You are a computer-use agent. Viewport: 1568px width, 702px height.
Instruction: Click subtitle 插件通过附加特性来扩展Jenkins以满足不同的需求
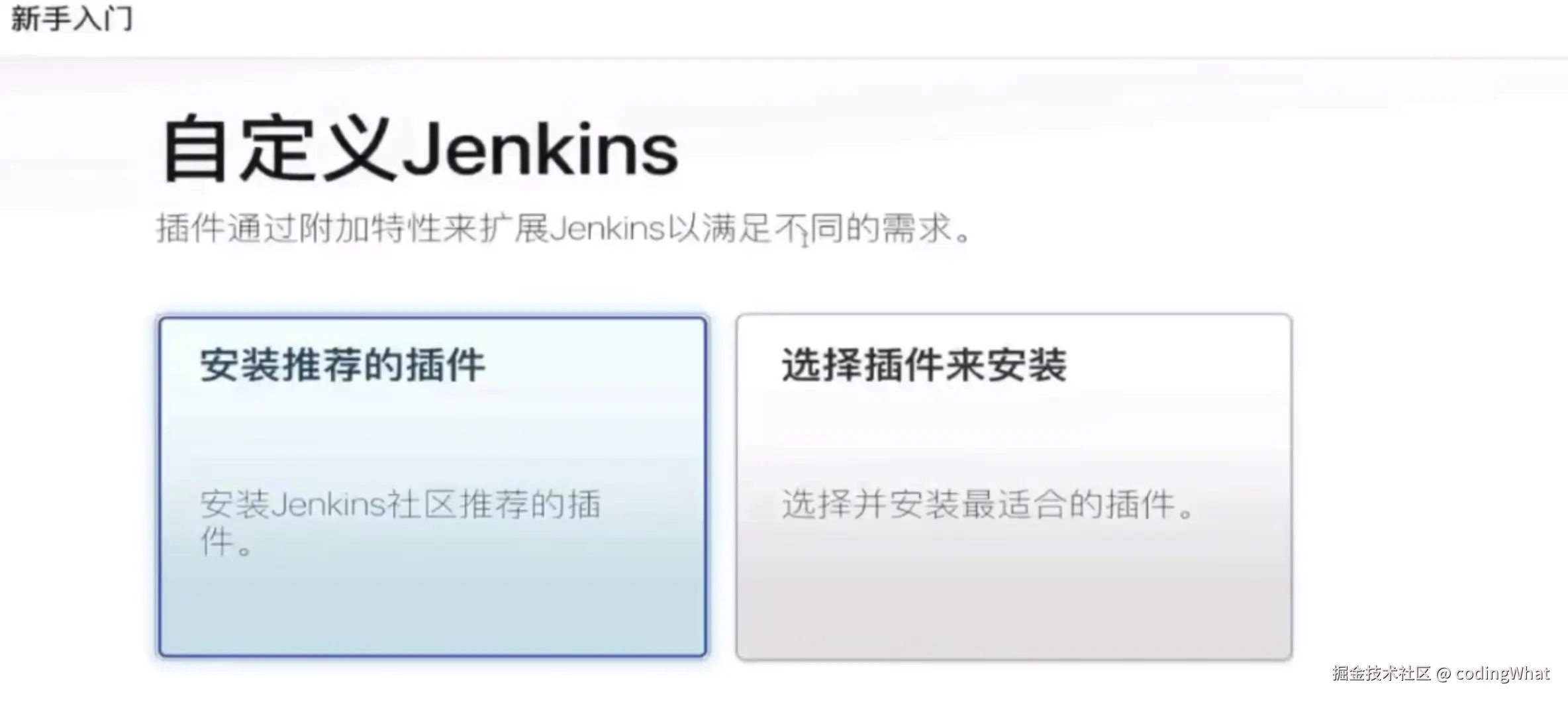[563, 228]
